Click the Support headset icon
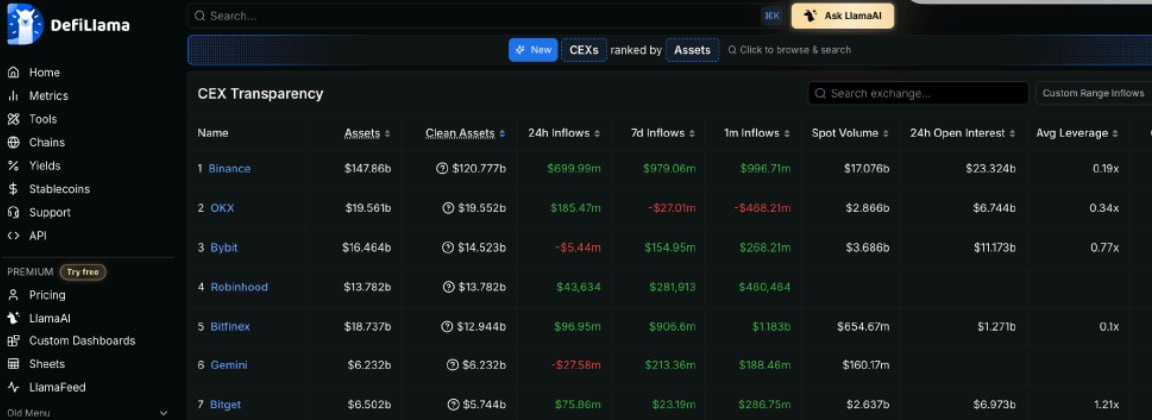 (x=13, y=212)
